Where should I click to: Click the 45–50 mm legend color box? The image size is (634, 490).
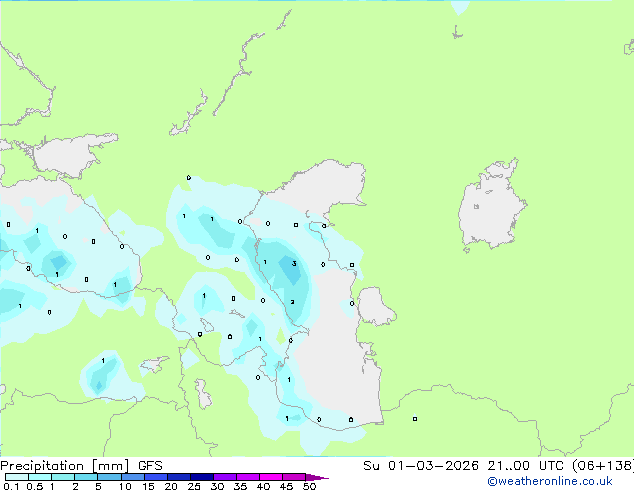pos(294,477)
